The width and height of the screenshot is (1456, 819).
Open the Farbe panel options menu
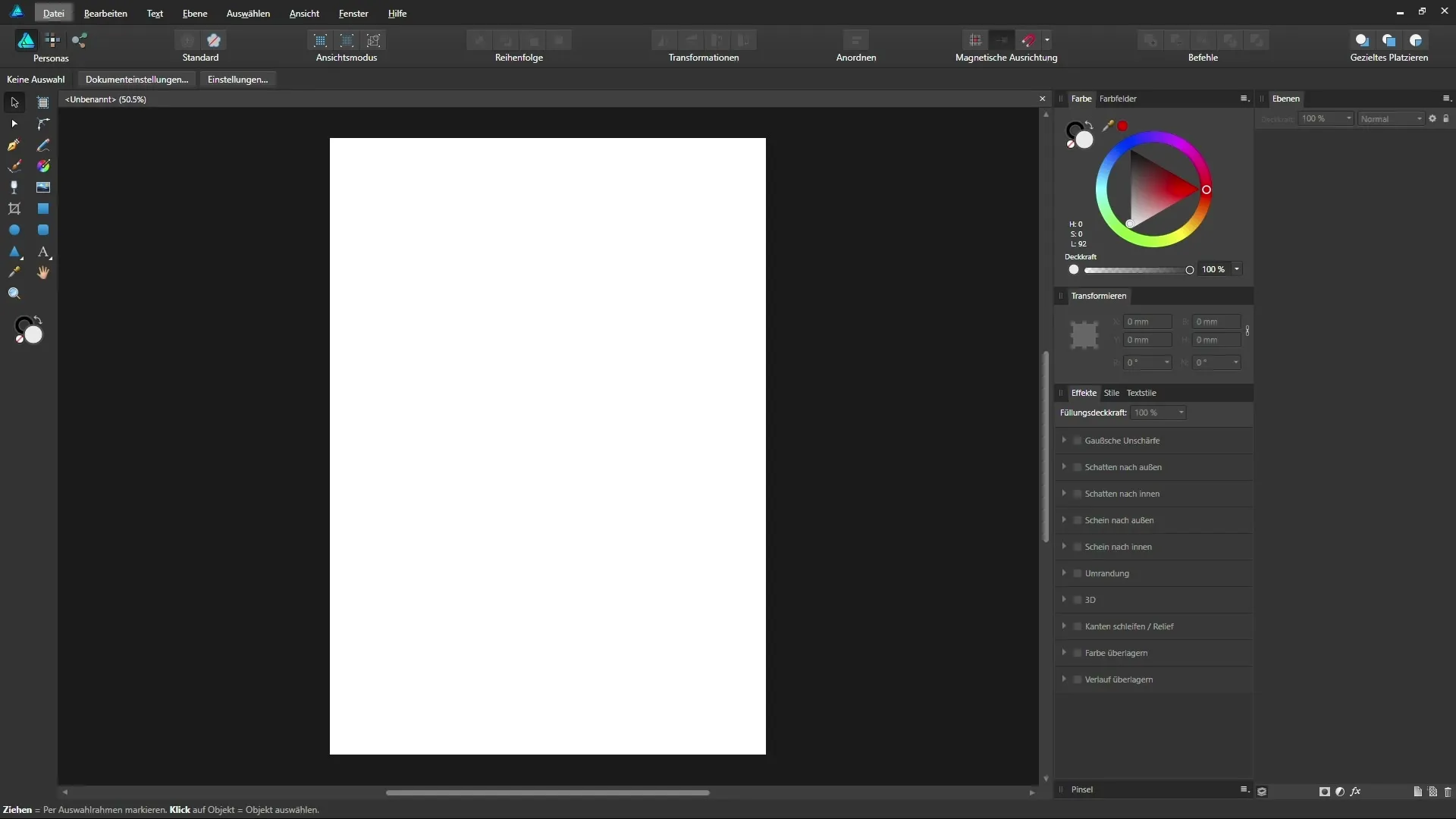1244,99
